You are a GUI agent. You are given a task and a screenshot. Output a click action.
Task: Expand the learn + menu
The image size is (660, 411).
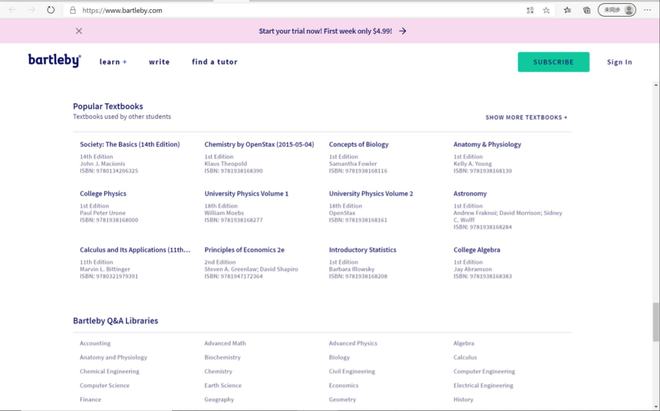tap(113, 62)
